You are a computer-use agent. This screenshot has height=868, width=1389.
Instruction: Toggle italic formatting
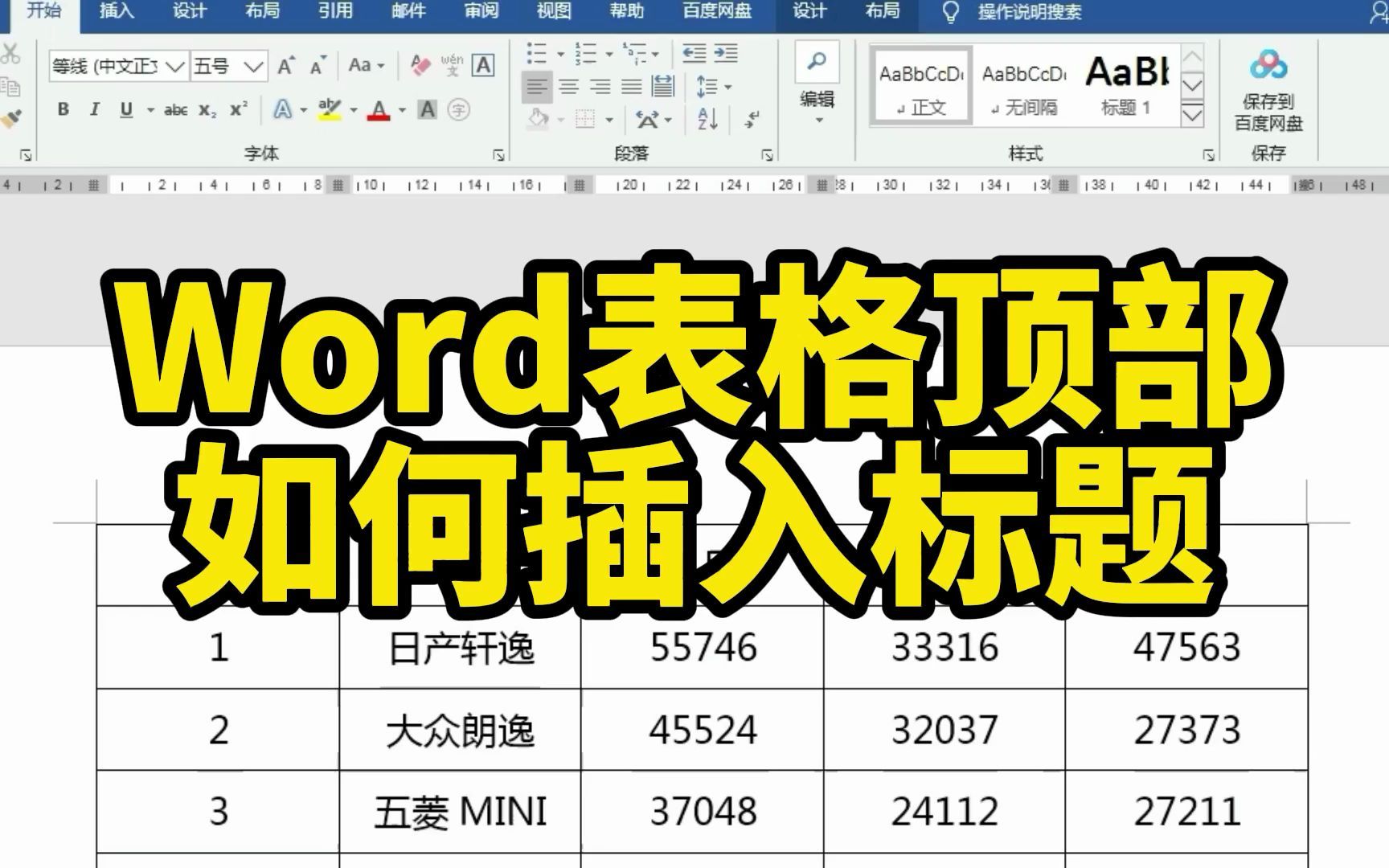pyautogui.click(x=94, y=109)
